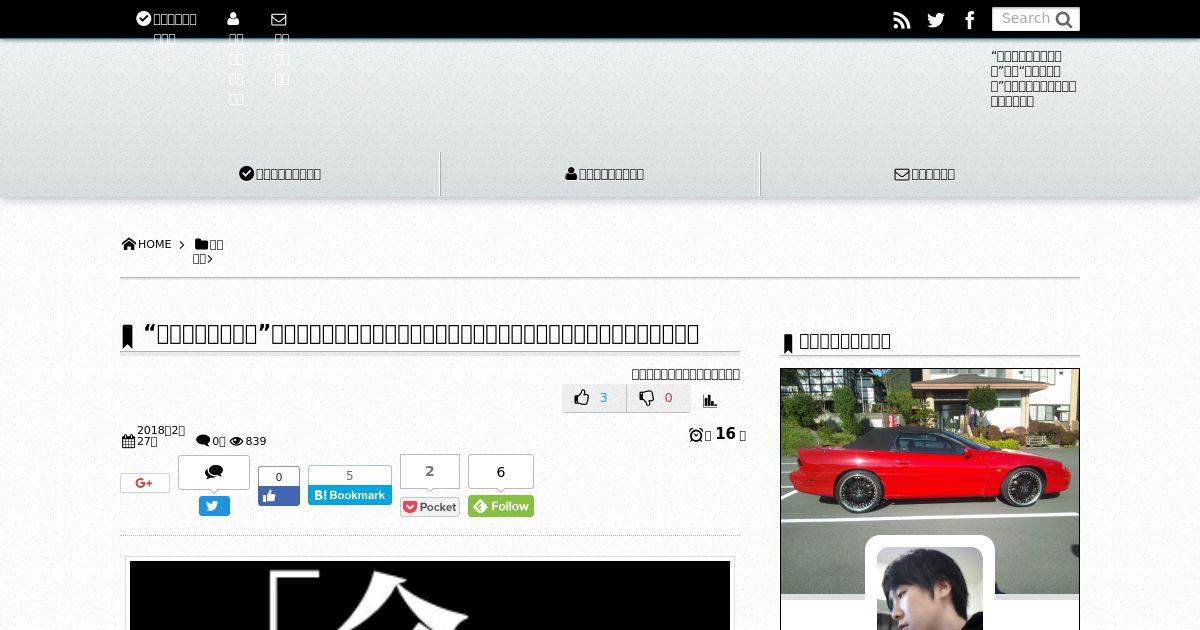Open the person menu item in top bar
The width and height of the screenshot is (1200, 630).
235,57
